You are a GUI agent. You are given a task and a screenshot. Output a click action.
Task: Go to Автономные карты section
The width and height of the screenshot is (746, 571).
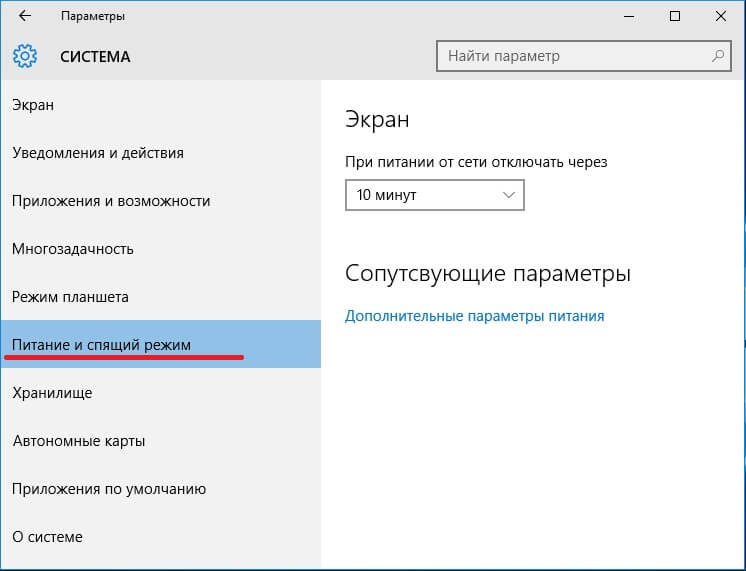click(x=79, y=441)
